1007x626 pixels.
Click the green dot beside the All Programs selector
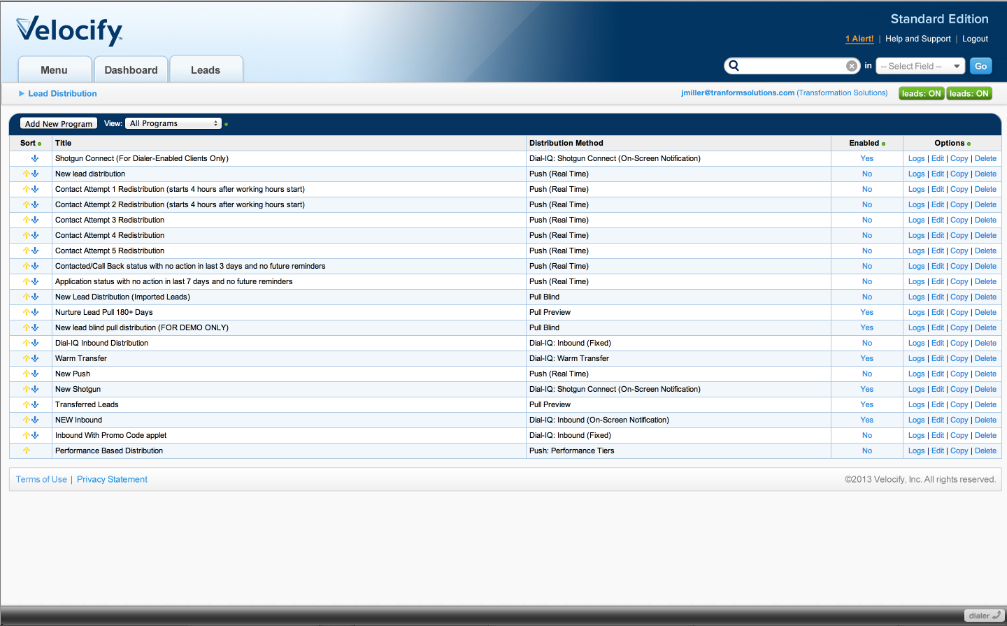click(228, 124)
